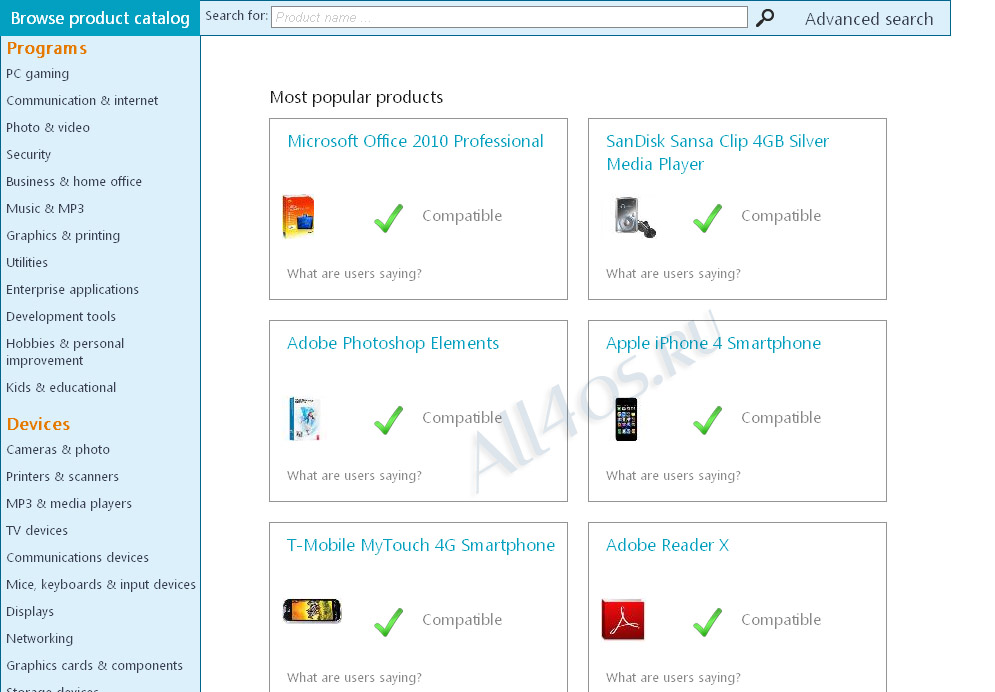Viewport: 995px width, 692px height.
Task: Click 'What are users saying?' under Apple iPhone 4
Action: tap(673, 476)
